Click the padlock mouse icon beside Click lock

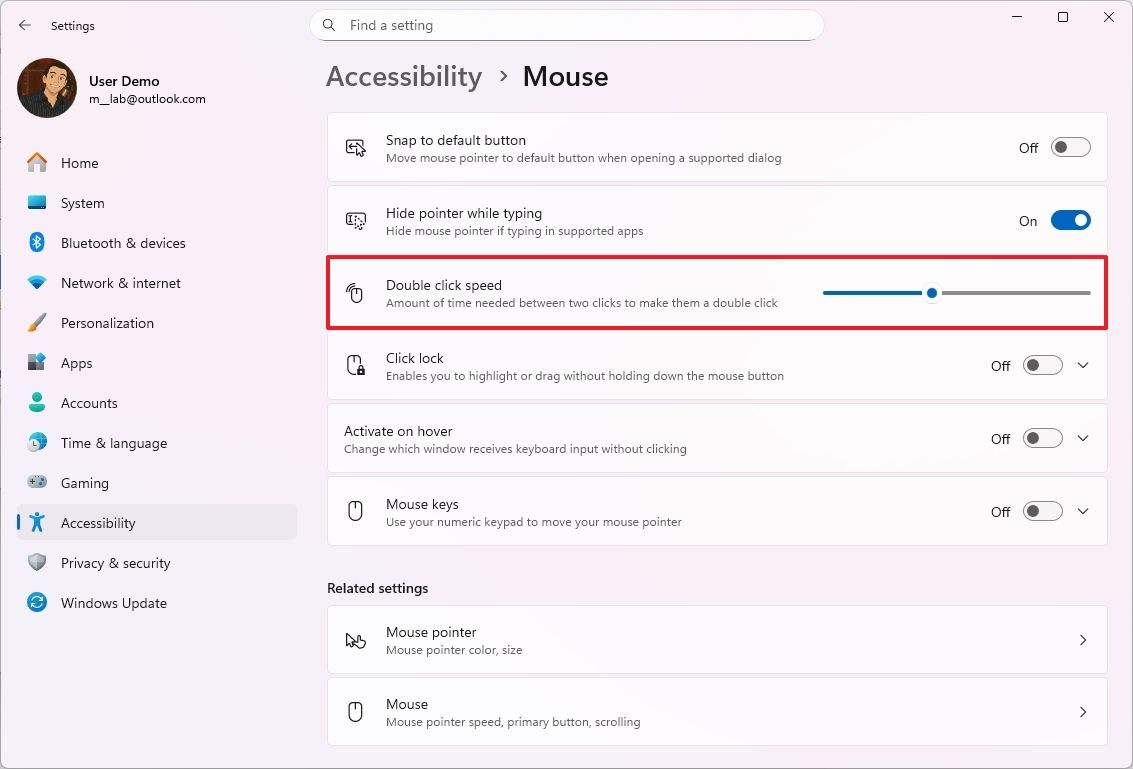coord(355,365)
